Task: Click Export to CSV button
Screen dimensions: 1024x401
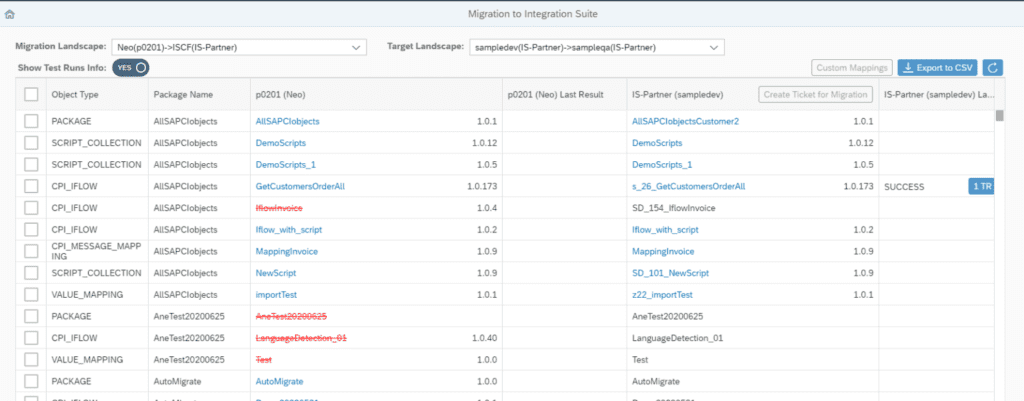Action: click(938, 67)
